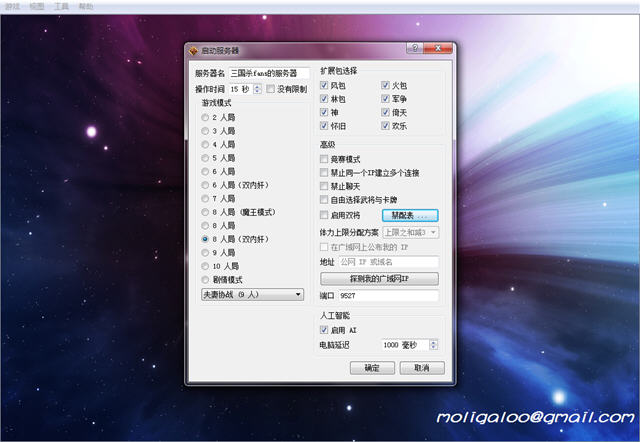This screenshot has width=640, height=442.
Task: Close the 启动服务器 dialog with the X
Action: tap(438, 48)
